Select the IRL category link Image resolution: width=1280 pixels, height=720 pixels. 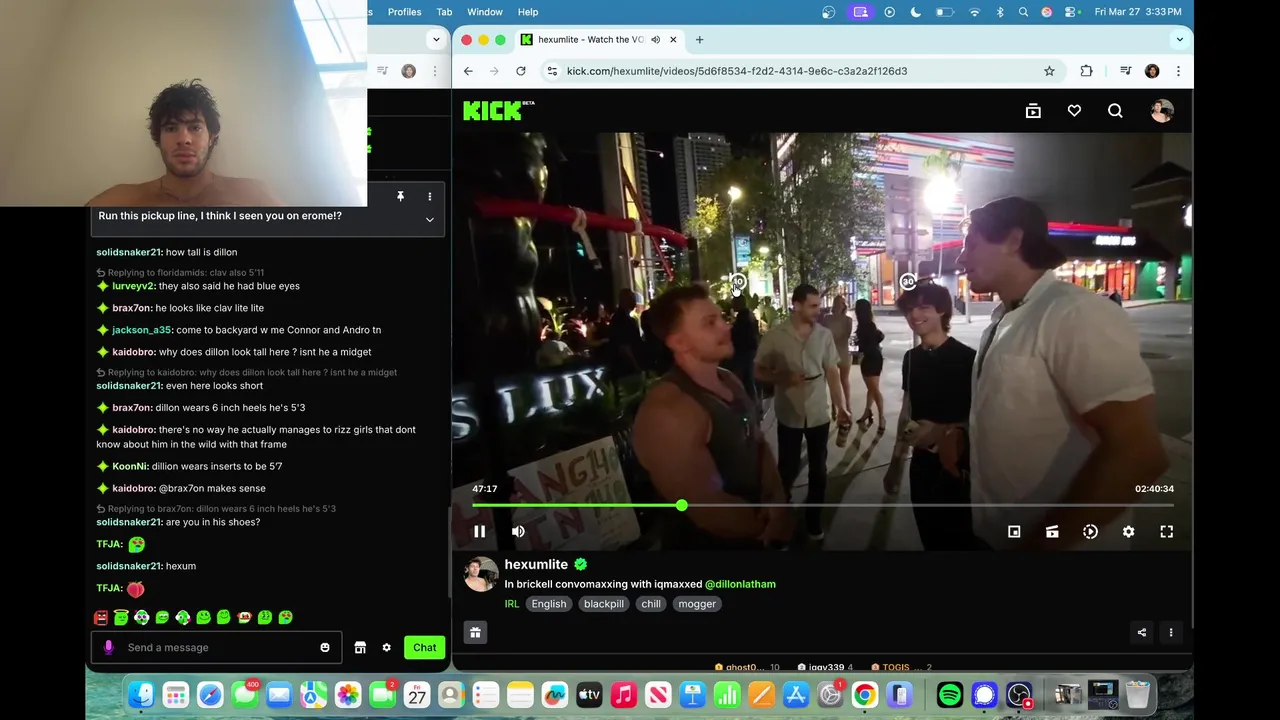(x=512, y=604)
